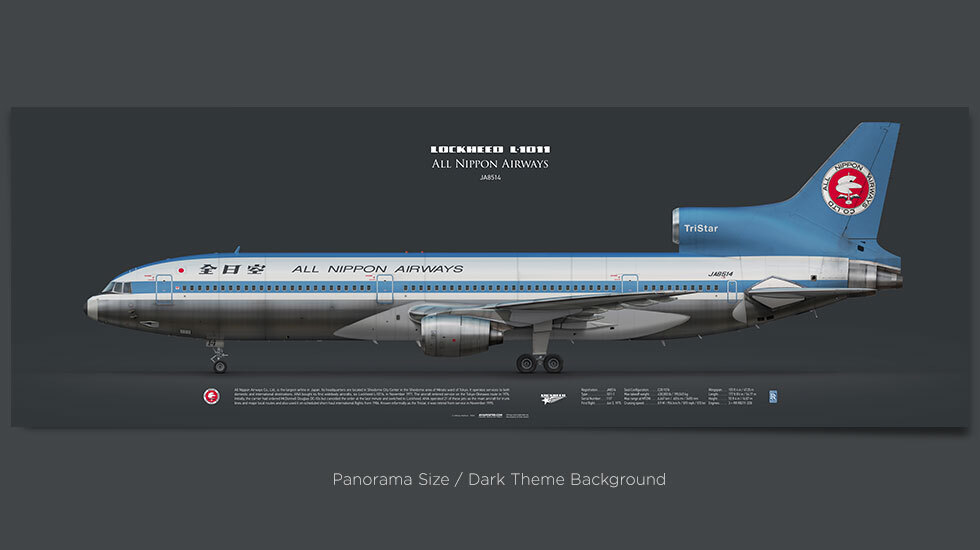Click the main landing gear wheels
The image size is (980, 550).
[x=539, y=362]
